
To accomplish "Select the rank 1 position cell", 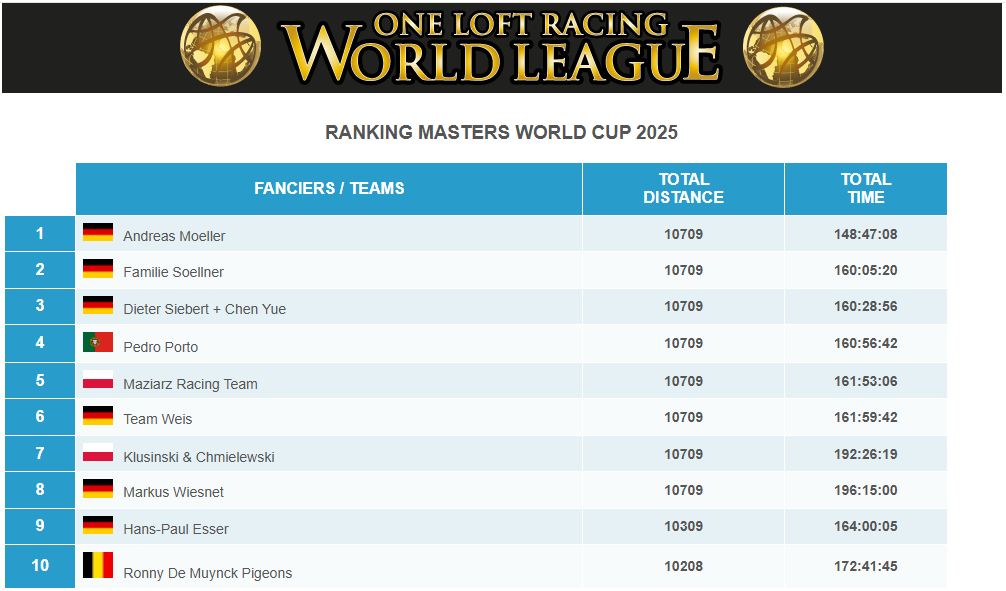I will [x=40, y=234].
